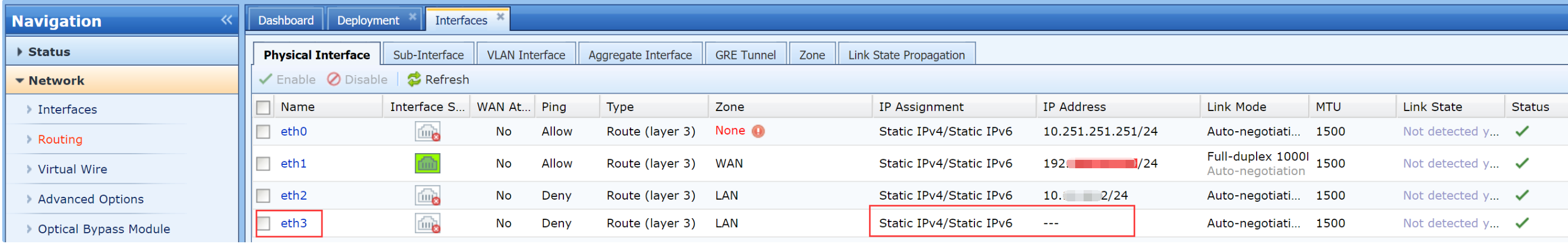The width and height of the screenshot is (1568, 249).
Task: Click the eth2 interface status icon
Action: [427, 196]
